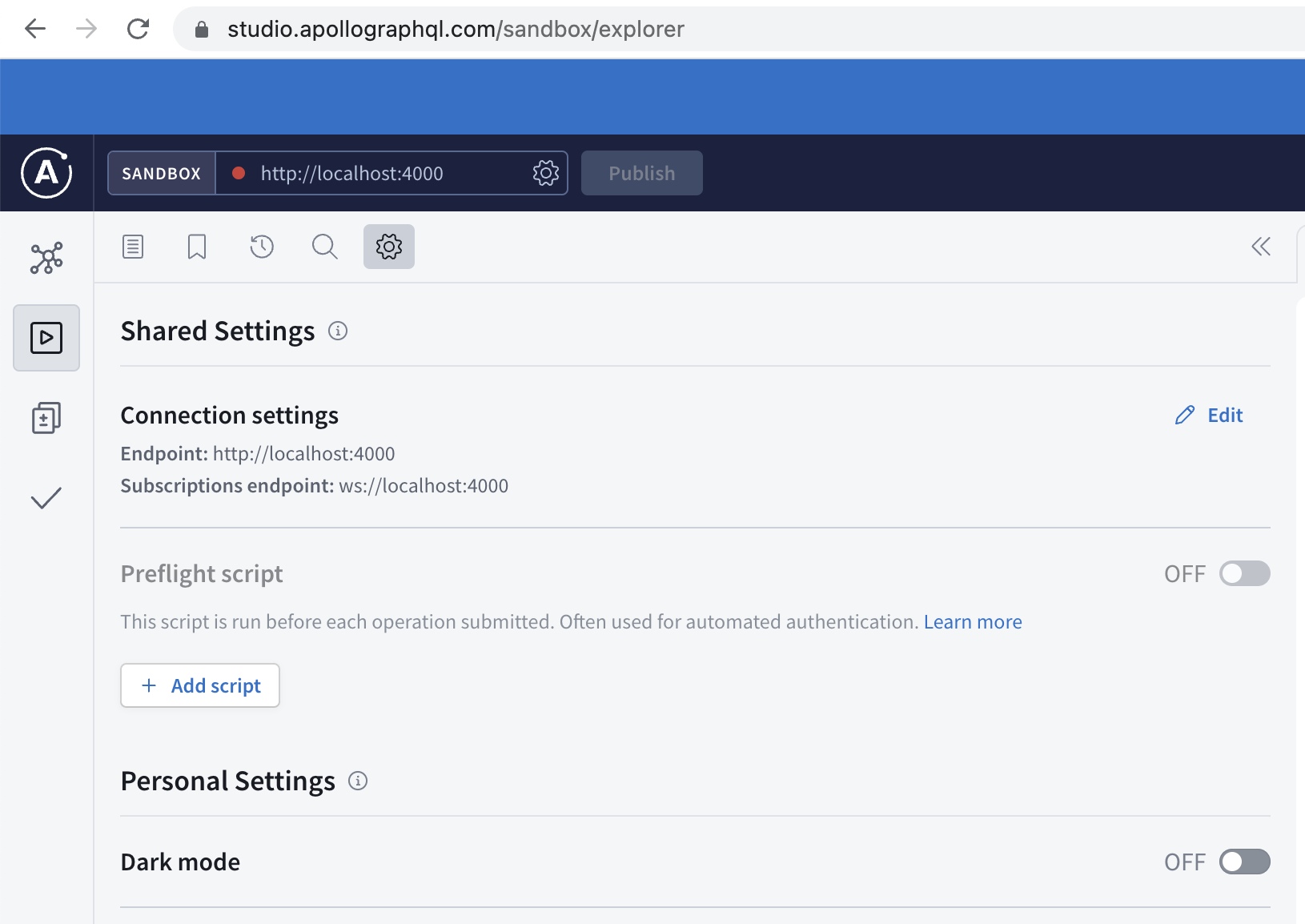Viewport: 1305px width, 924px height.
Task: Open the Checks page via checkmark icon
Action: click(x=46, y=497)
